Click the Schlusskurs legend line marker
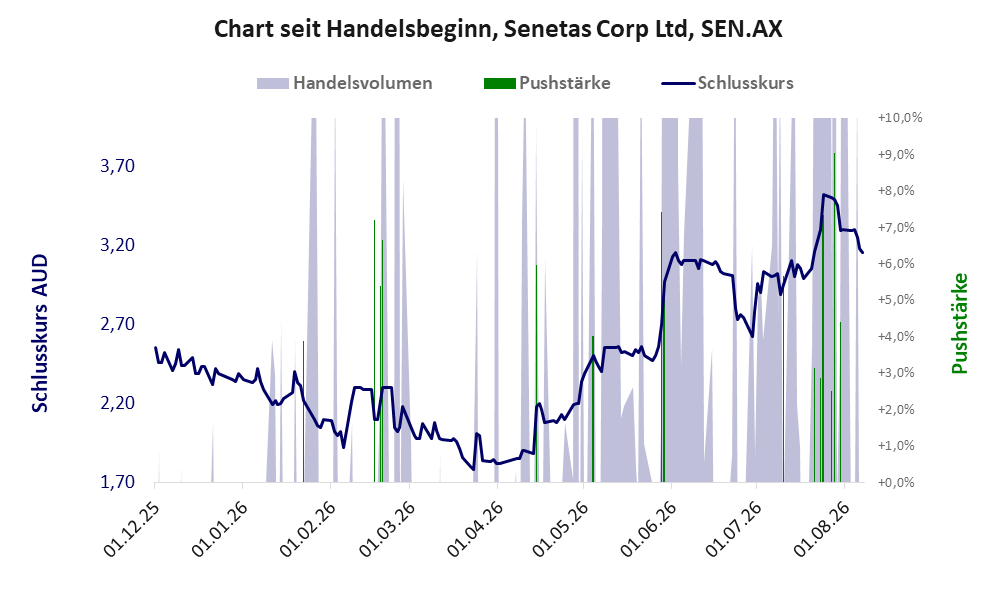The image size is (997, 590). coord(678,83)
